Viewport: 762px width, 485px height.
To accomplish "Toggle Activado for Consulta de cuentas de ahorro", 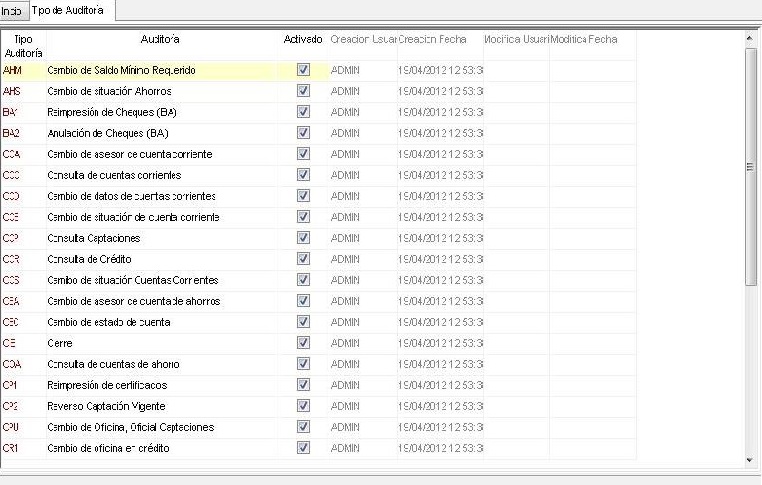I will point(303,364).
